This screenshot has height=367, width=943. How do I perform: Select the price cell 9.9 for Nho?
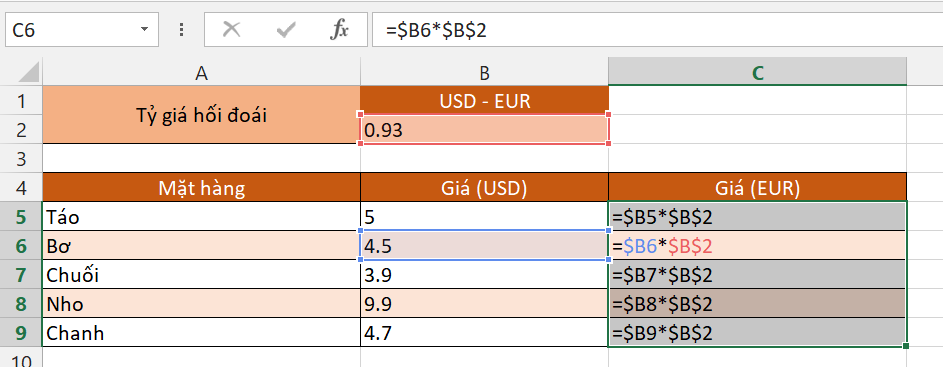tap(484, 304)
